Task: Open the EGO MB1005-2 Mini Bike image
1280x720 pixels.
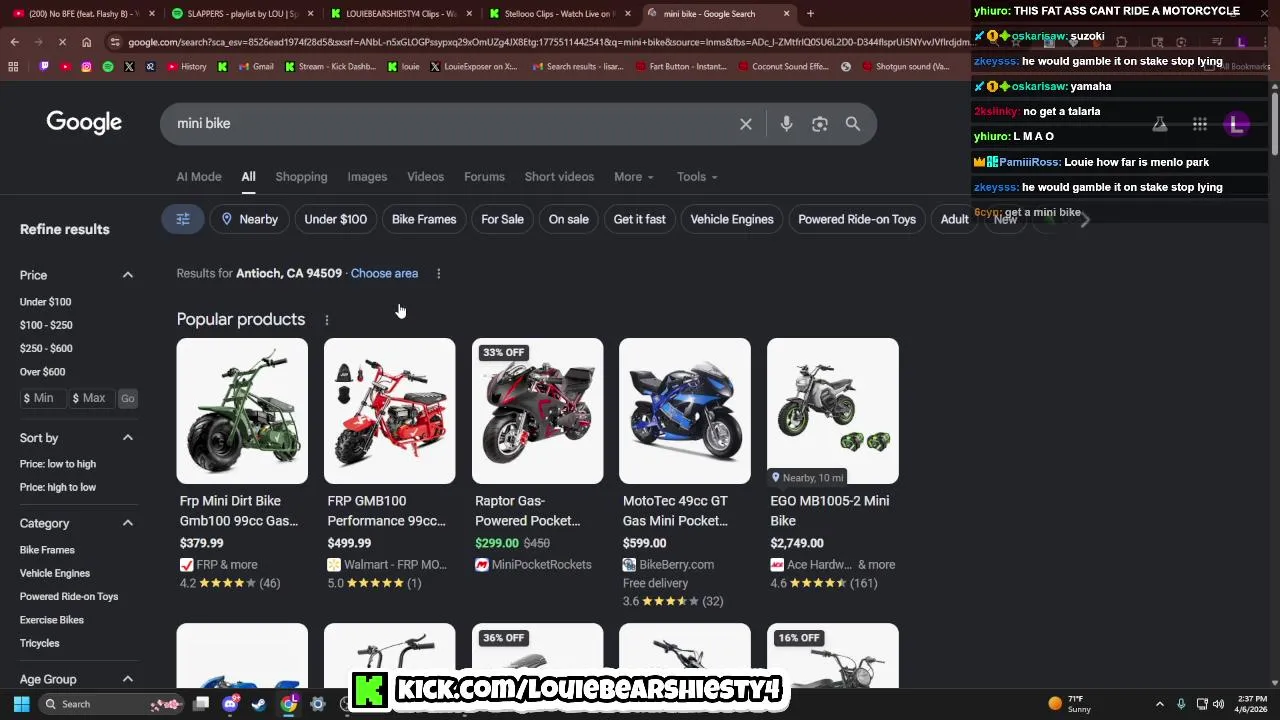Action: (833, 411)
